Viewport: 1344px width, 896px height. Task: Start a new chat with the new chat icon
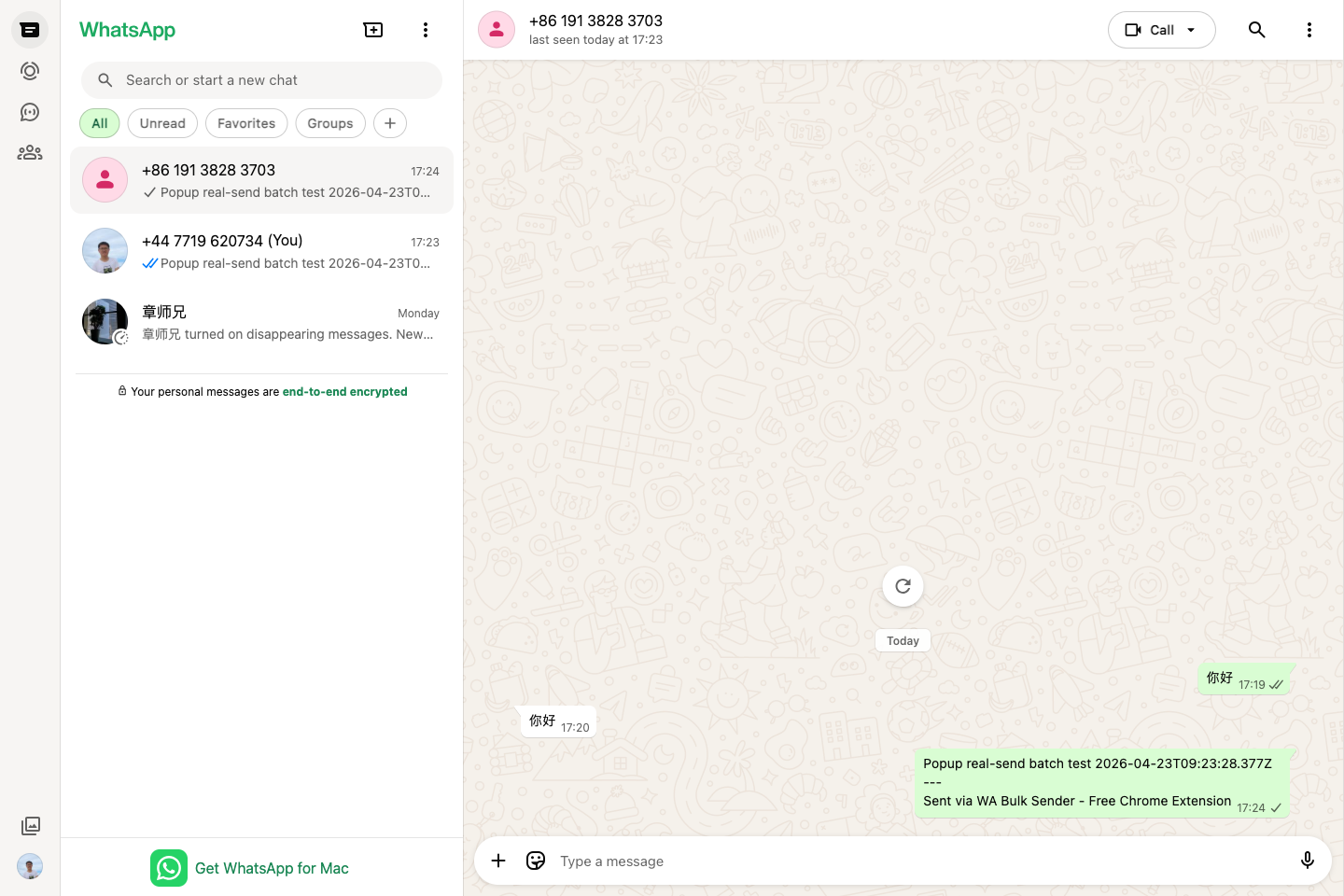(372, 29)
